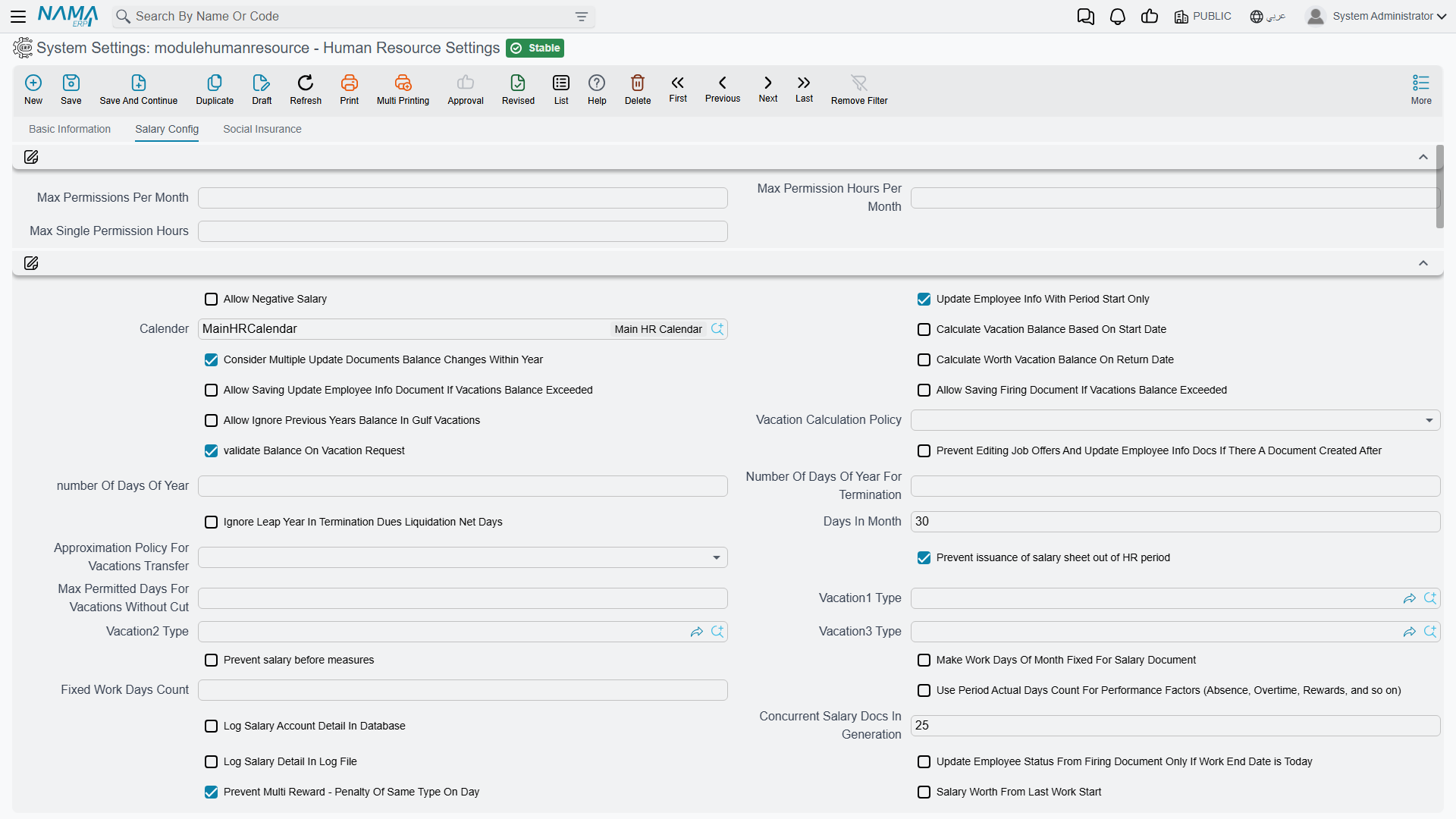The image size is (1456, 819).
Task: Check Calculate Worth Vacation Balance On Return Date
Action: [x=924, y=360]
